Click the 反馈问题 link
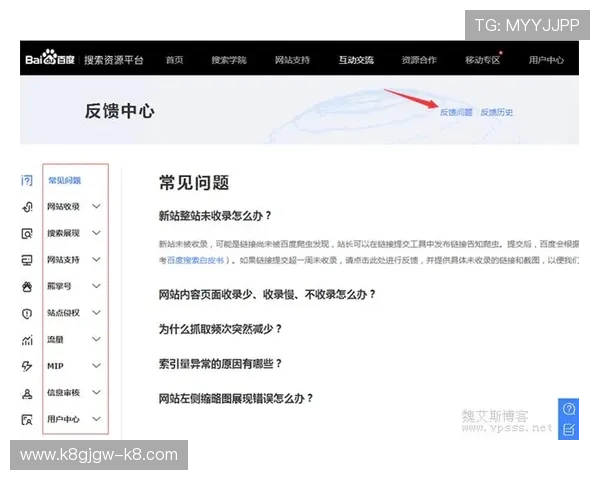The width and height of the screenshot is (600, 480). 456,112
